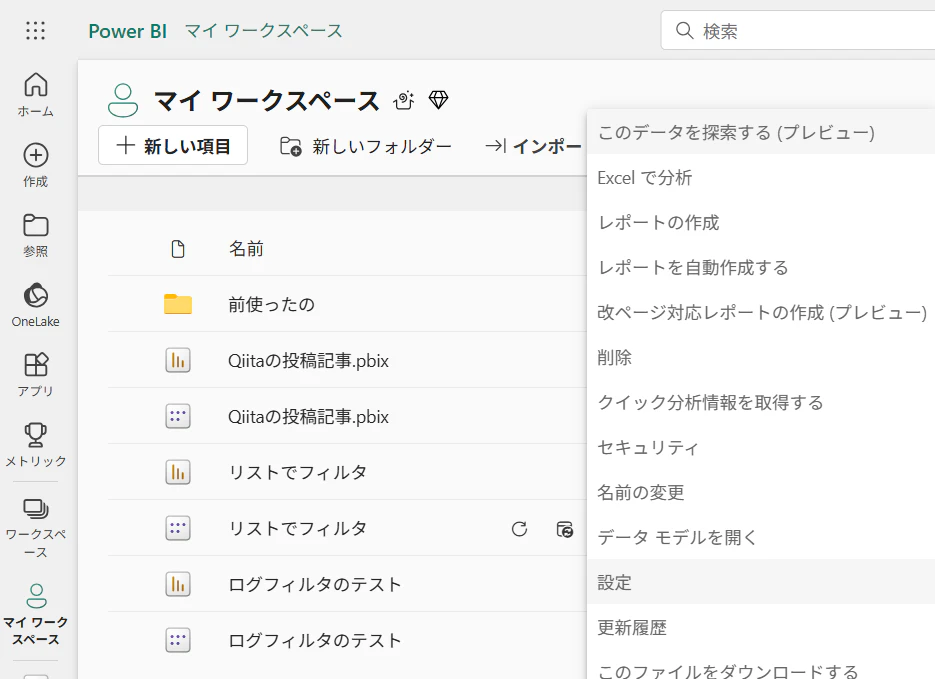Open メトリック in the sidebar
The width and height of the screenshot is (935, 679).
click(x=35, y=444)
